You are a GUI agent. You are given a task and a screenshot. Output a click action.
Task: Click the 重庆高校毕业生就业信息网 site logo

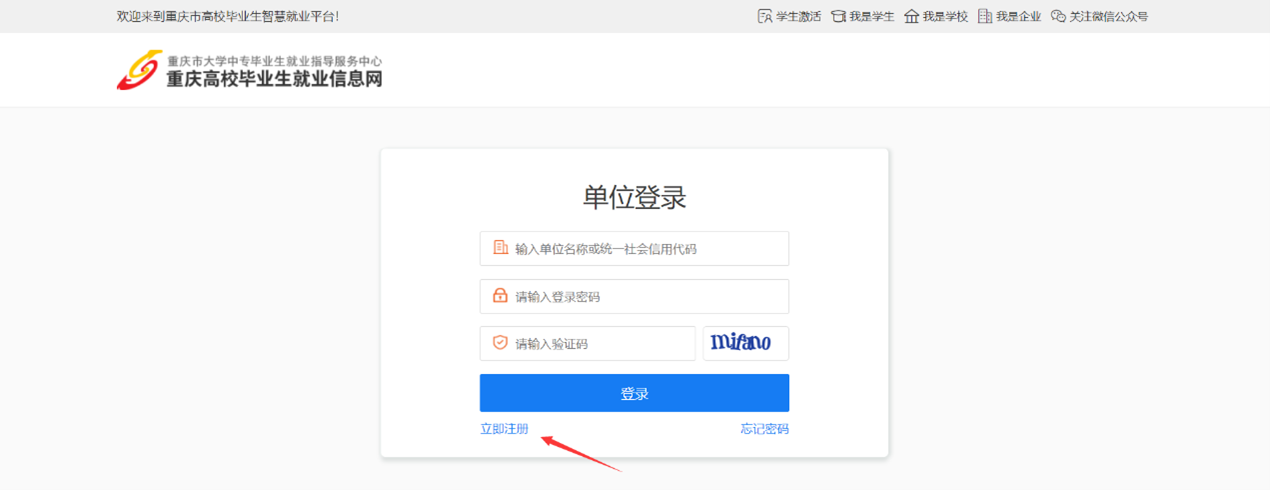(x=250, y=70)
